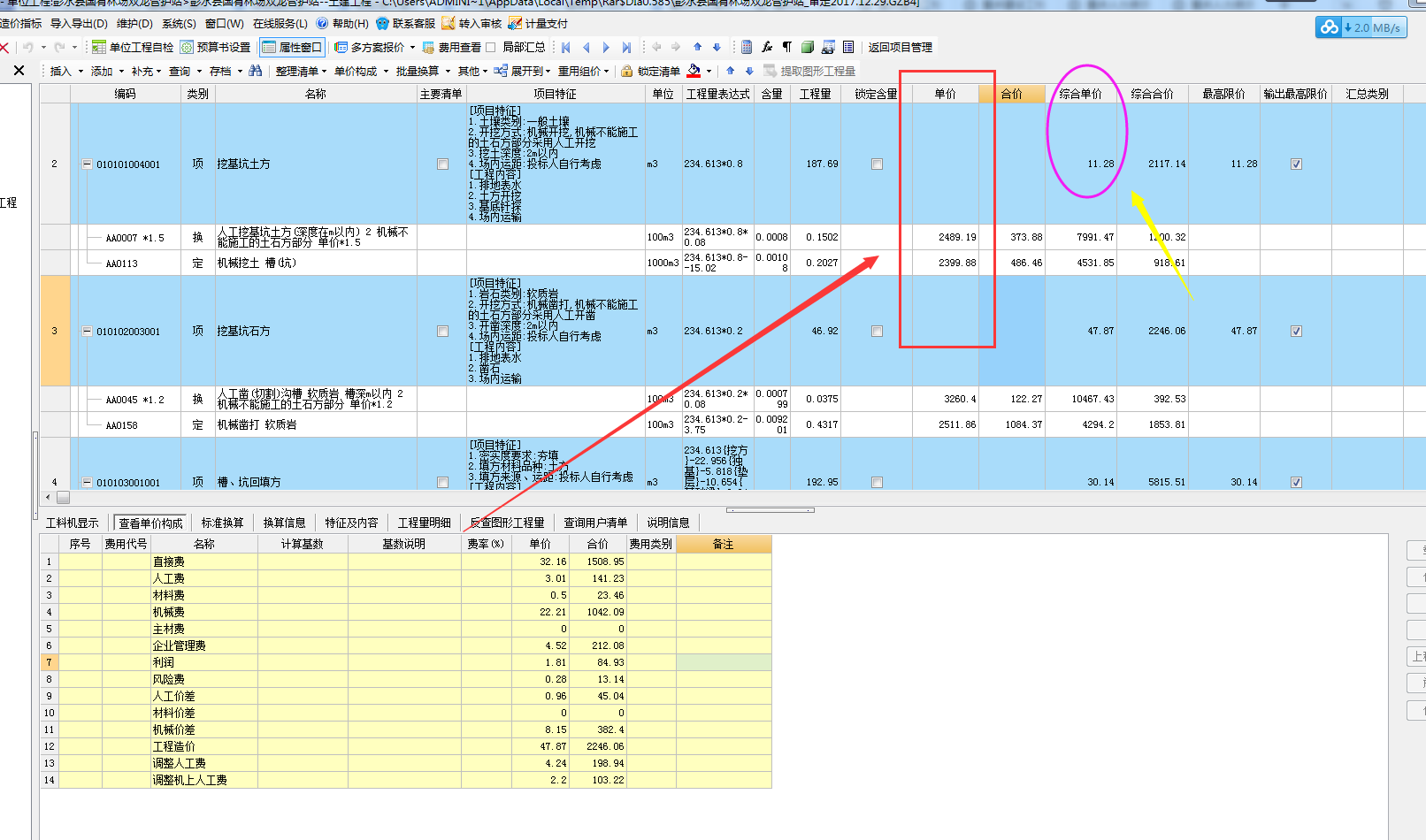Check 主要清单 box for 挖基坑土方
Viewport: 1426px width, 840px height.
[442, 164]
